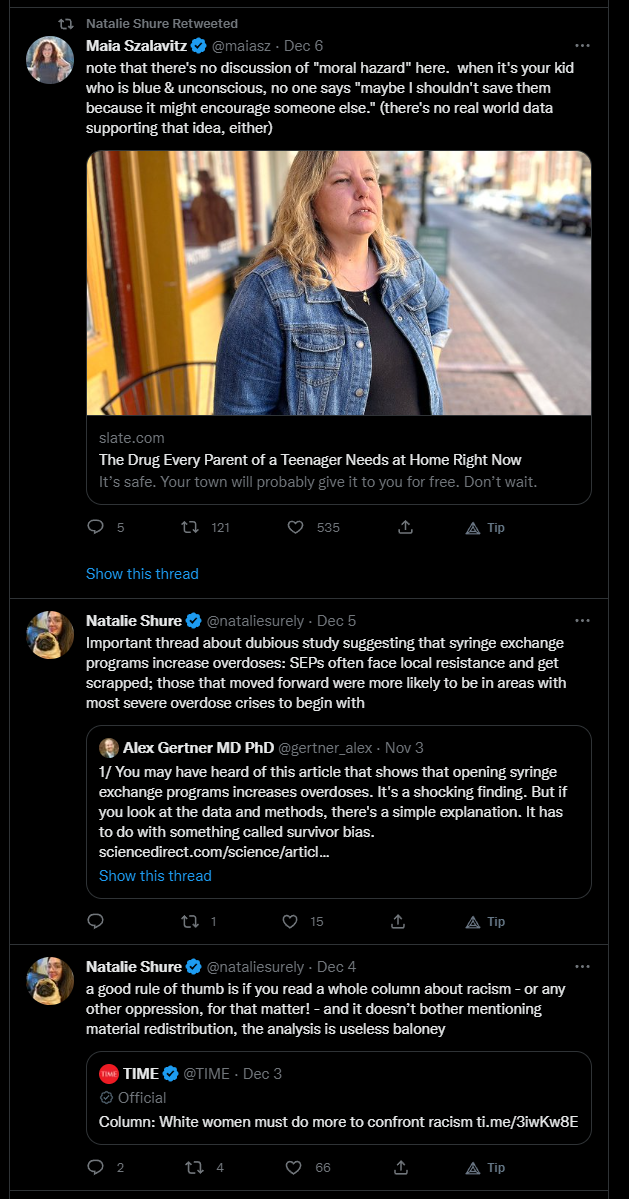Like the syringe exchange thread tweet
629x1199 pixels.
[x=290, y=921]
